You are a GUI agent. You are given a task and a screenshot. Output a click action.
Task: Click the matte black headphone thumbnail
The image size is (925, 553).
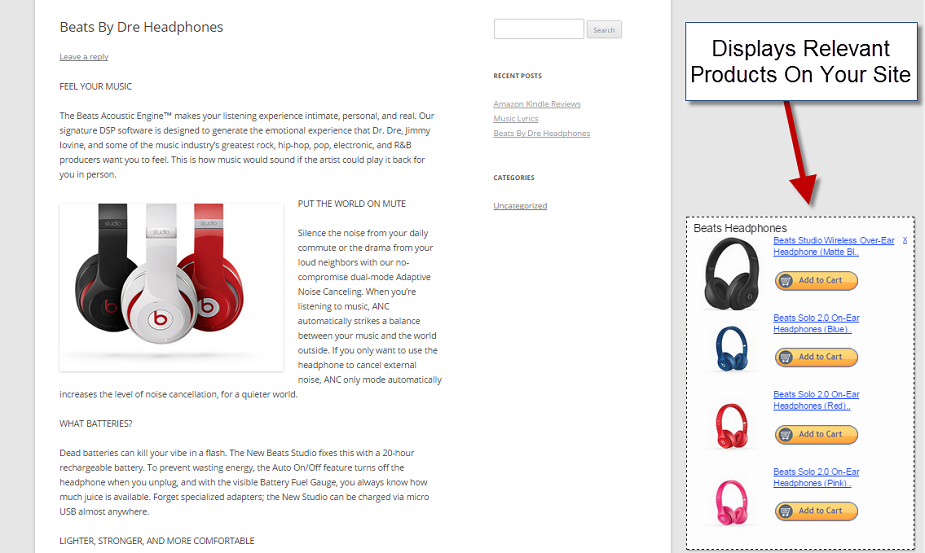pyautogui.click(x=732, y=274)
